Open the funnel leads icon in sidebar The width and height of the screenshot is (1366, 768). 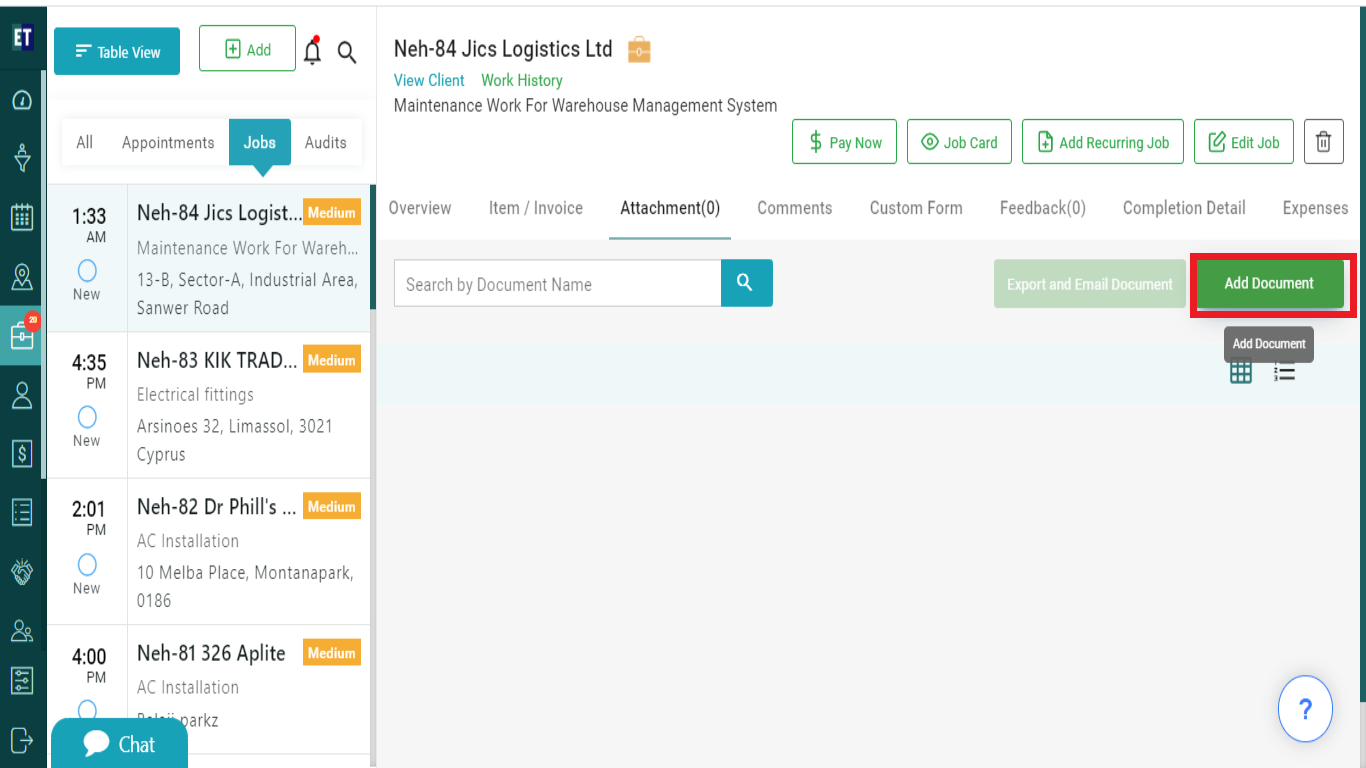(22, 158)
